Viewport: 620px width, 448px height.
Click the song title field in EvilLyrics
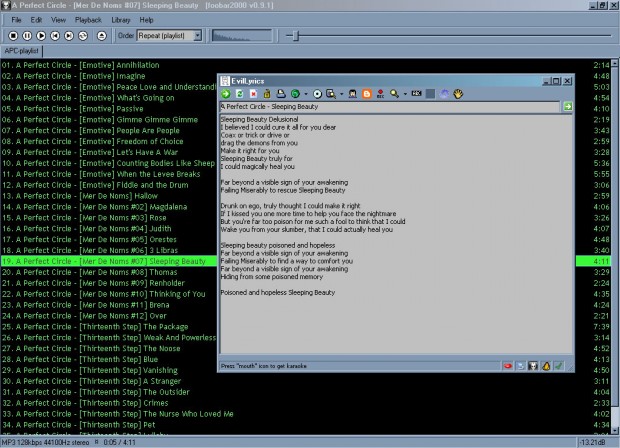[x=390, y=107]
